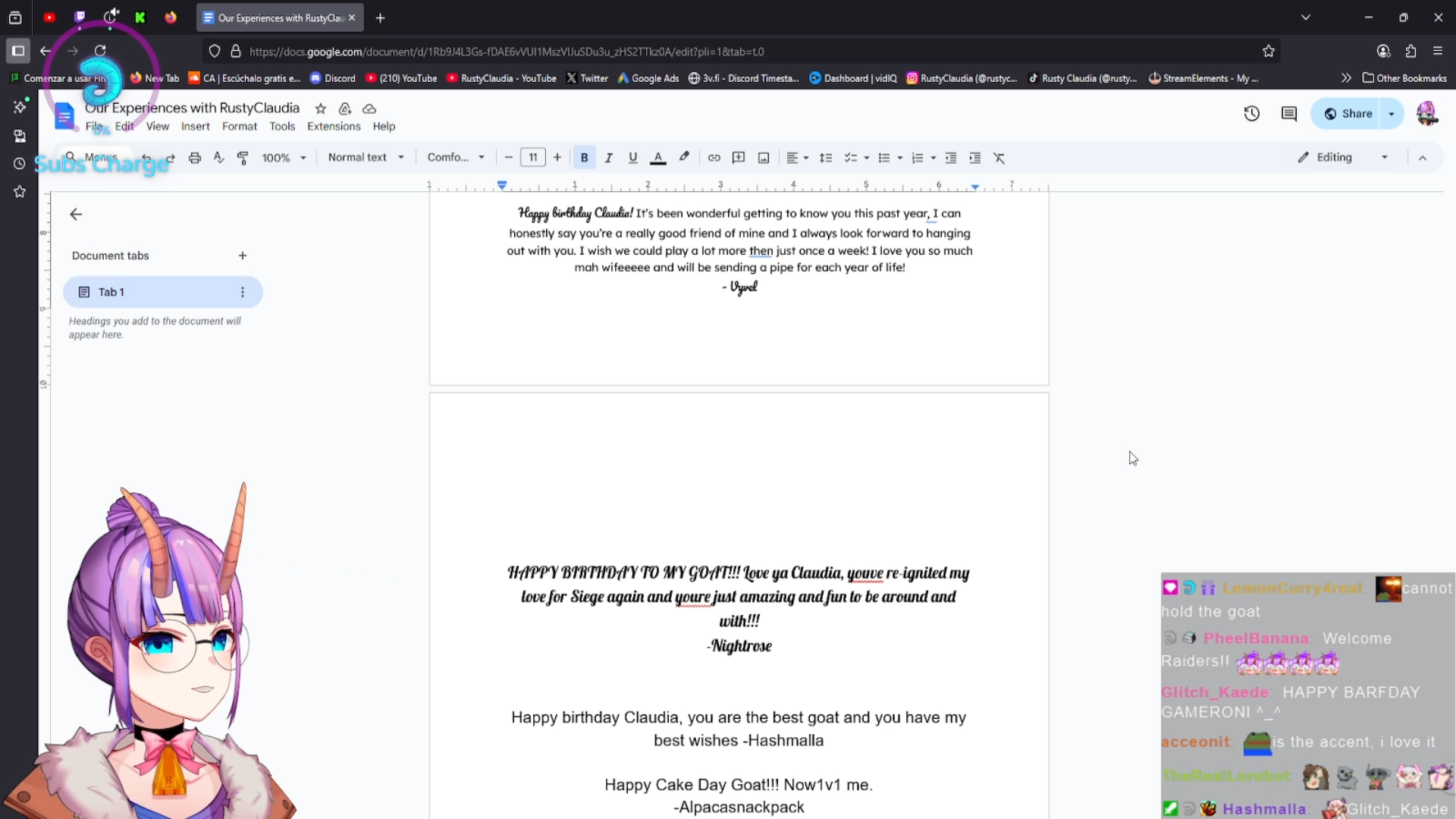1456x819 pixels.
Task: Open Normal text style dropdown
Action: 366,158
